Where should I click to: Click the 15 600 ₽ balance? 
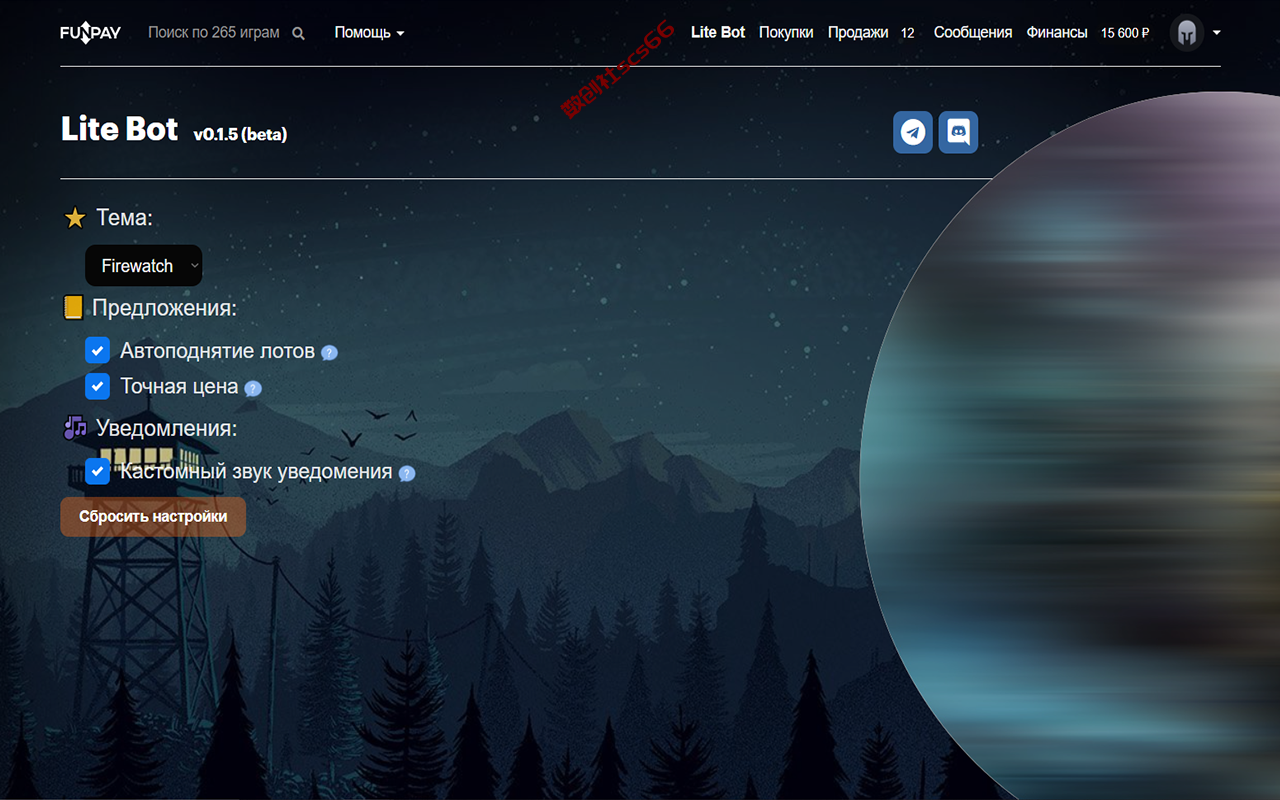click(1125, 33)
